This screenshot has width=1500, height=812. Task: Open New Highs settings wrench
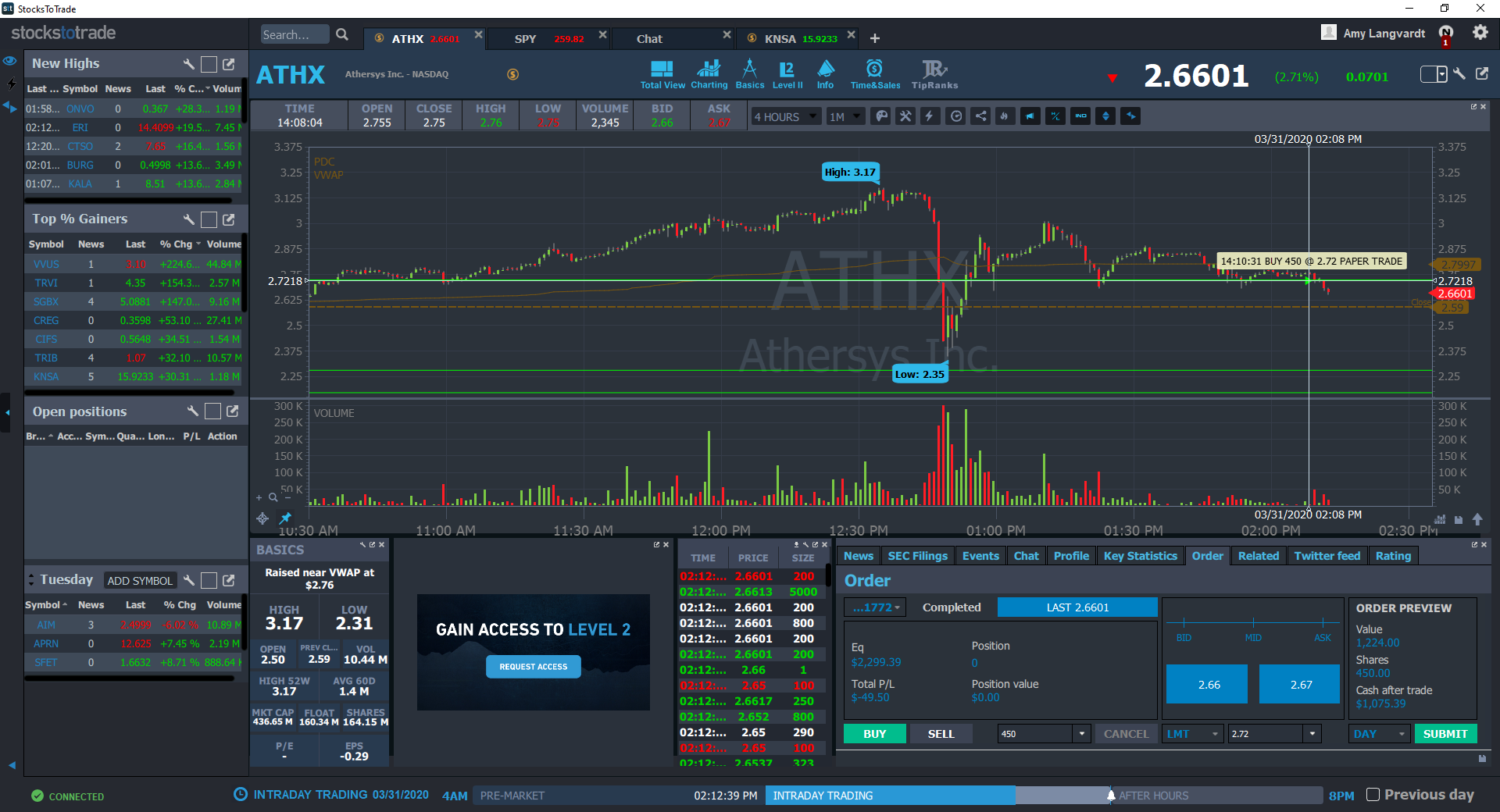(188, 64)
